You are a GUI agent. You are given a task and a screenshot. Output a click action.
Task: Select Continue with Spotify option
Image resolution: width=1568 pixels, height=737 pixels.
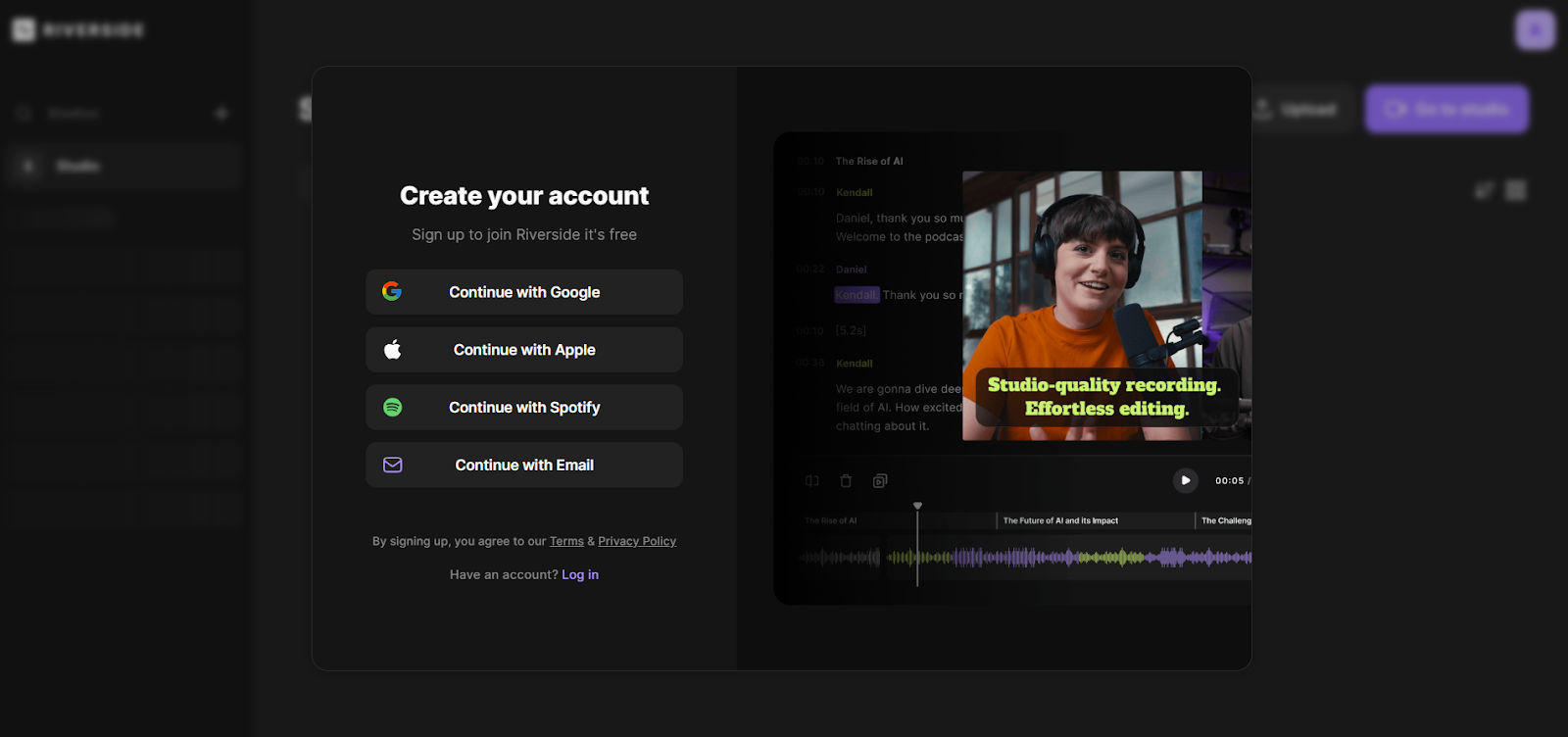click(524, 408)
